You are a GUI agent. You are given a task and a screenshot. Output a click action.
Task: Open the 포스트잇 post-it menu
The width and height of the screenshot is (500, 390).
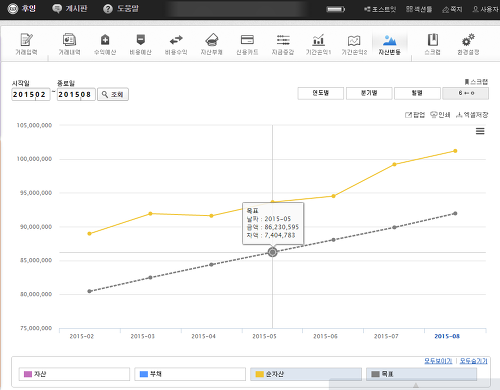(x=380, y=9)
